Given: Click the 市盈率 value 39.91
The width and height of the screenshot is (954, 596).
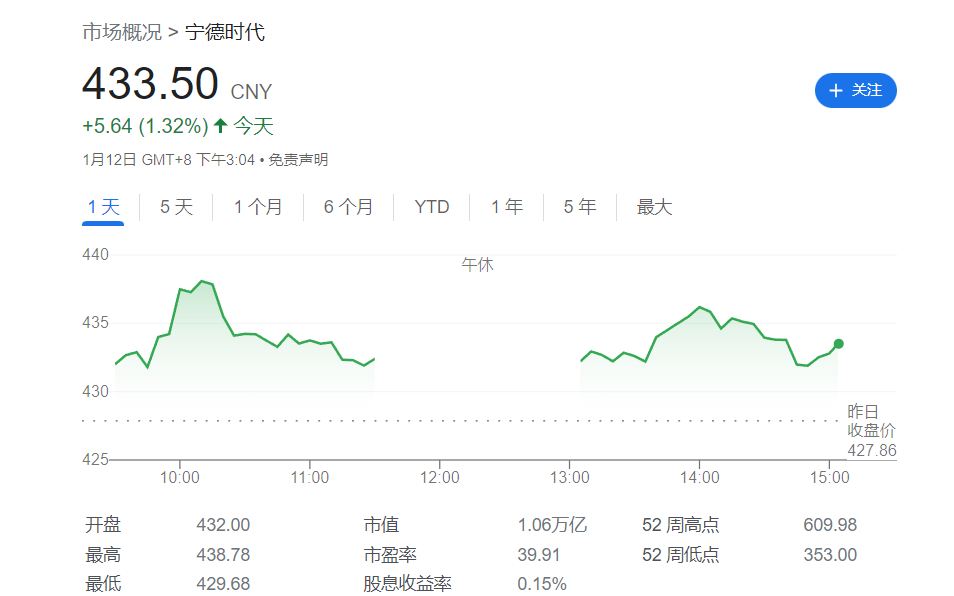Looking at the screenshot, I should (539, 555).
